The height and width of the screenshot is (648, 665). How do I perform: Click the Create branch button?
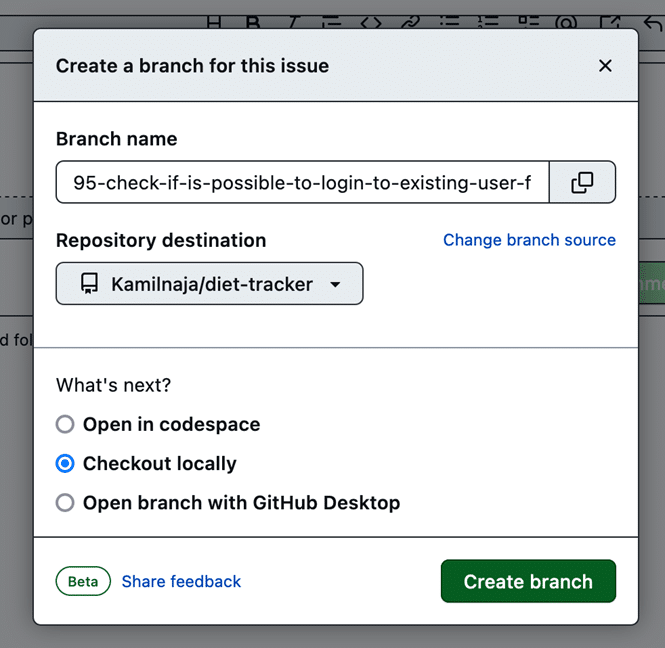click(x=528, y=581)
